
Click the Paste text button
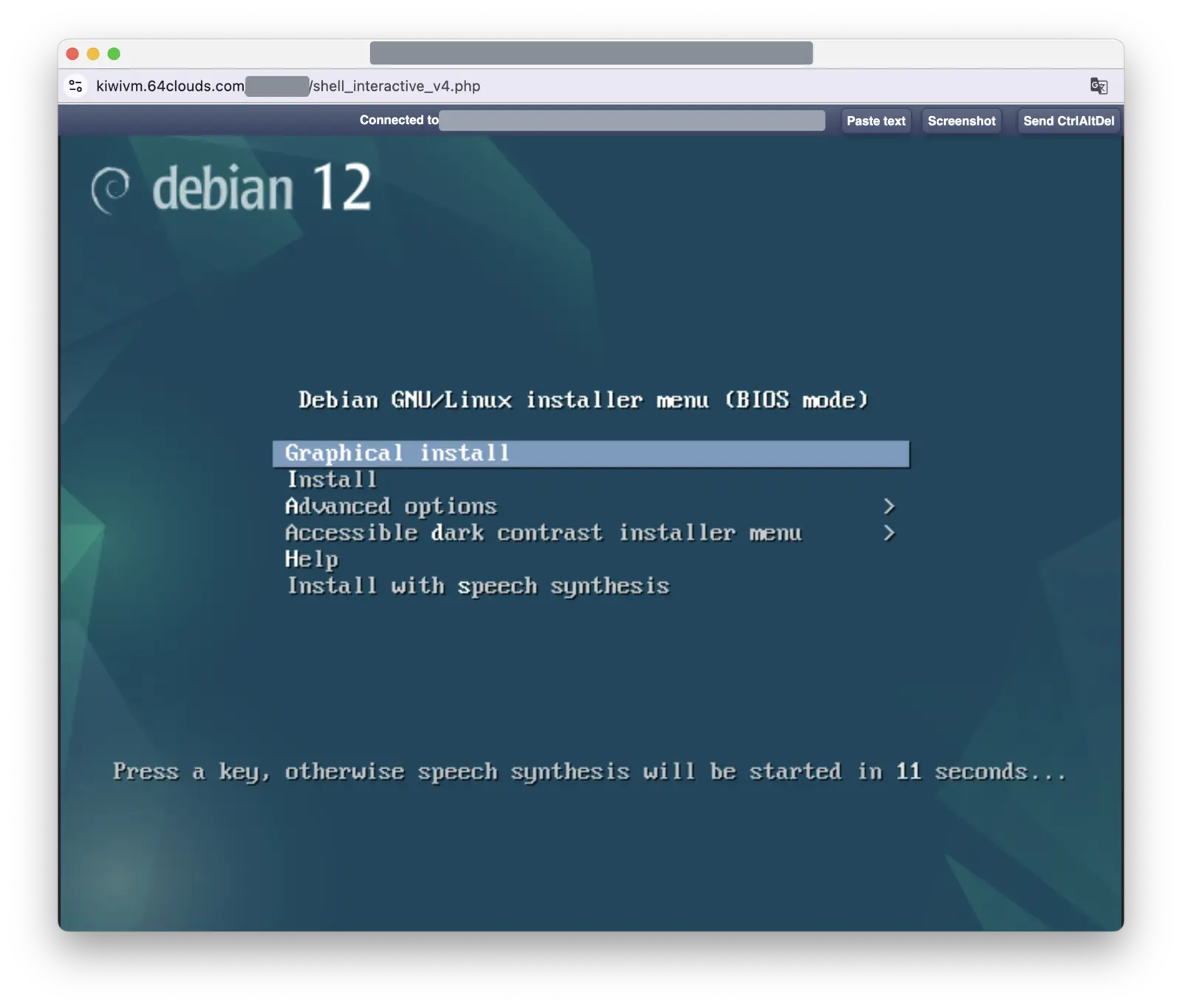875,120
